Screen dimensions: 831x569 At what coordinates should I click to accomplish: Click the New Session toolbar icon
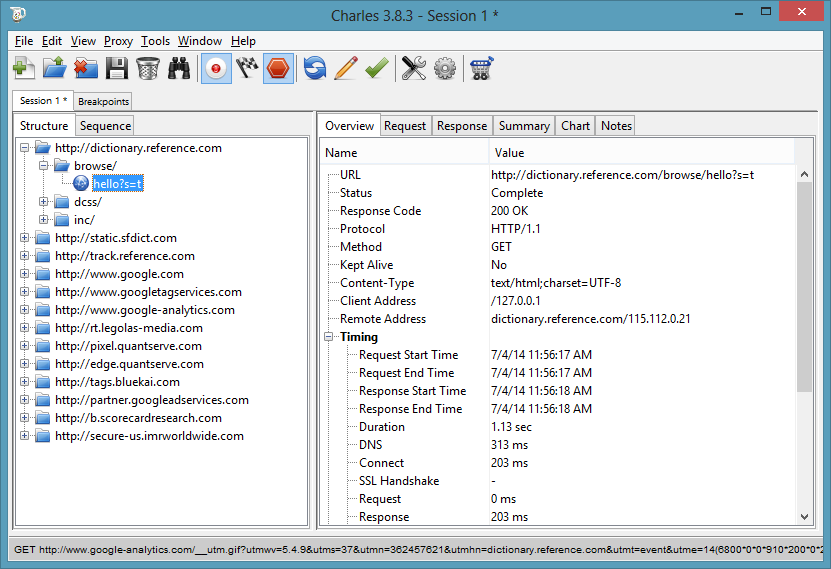click(x=24, y=68)
